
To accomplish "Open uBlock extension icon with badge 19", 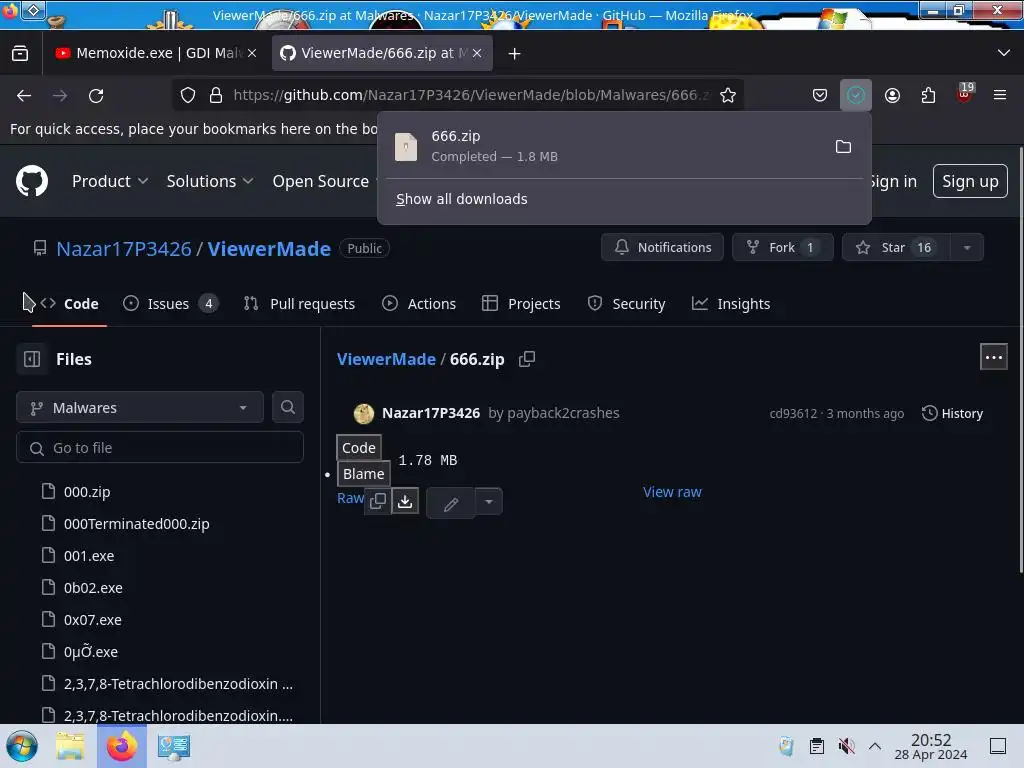I will coord(964,94).
